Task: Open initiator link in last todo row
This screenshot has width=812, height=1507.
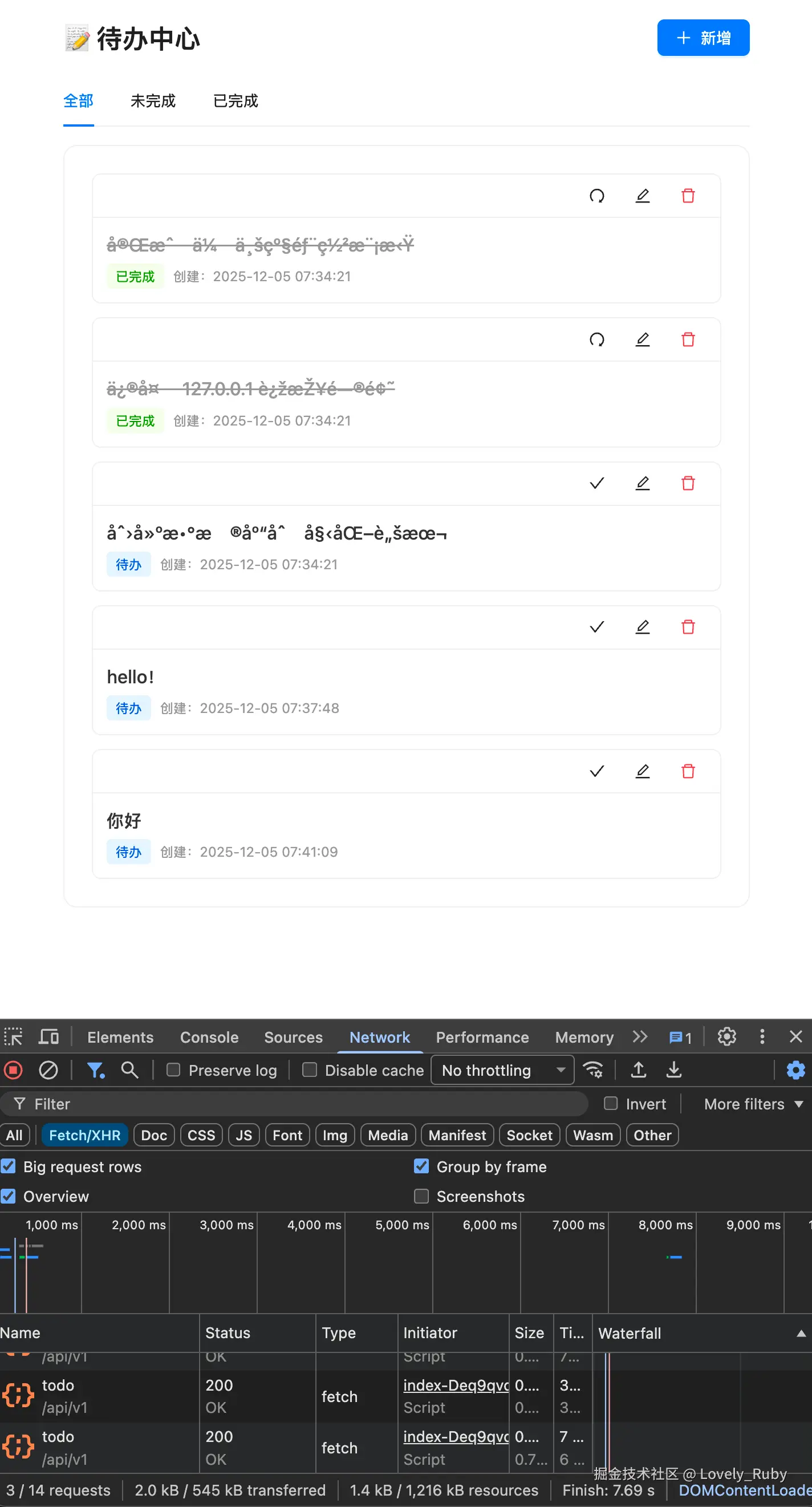Action: click(456, 1437)
